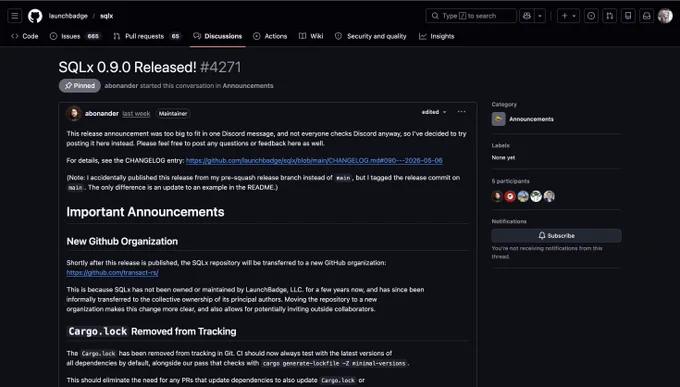680x387 pixels.
Task: Switch to the Security and quality tab
Action: (371, 36)
